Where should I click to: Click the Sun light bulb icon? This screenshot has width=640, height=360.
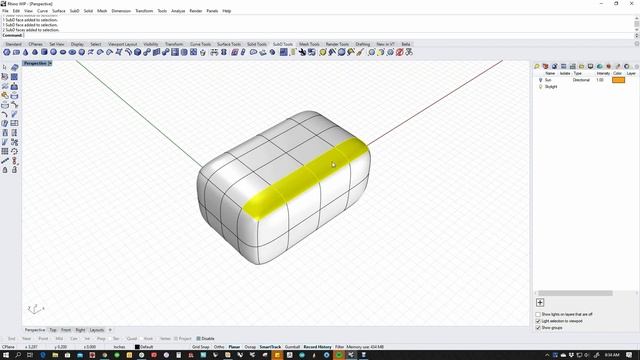540,80
